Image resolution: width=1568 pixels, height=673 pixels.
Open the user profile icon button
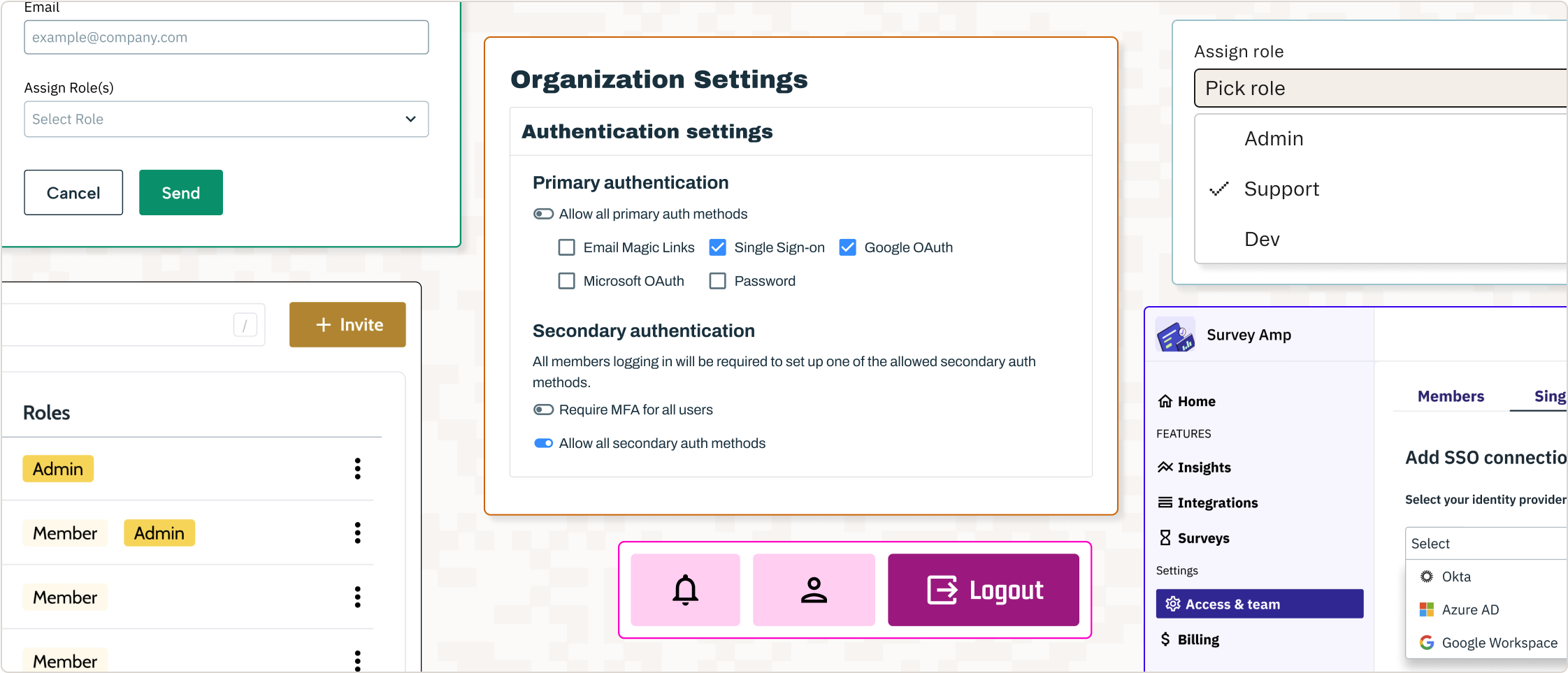814,590
